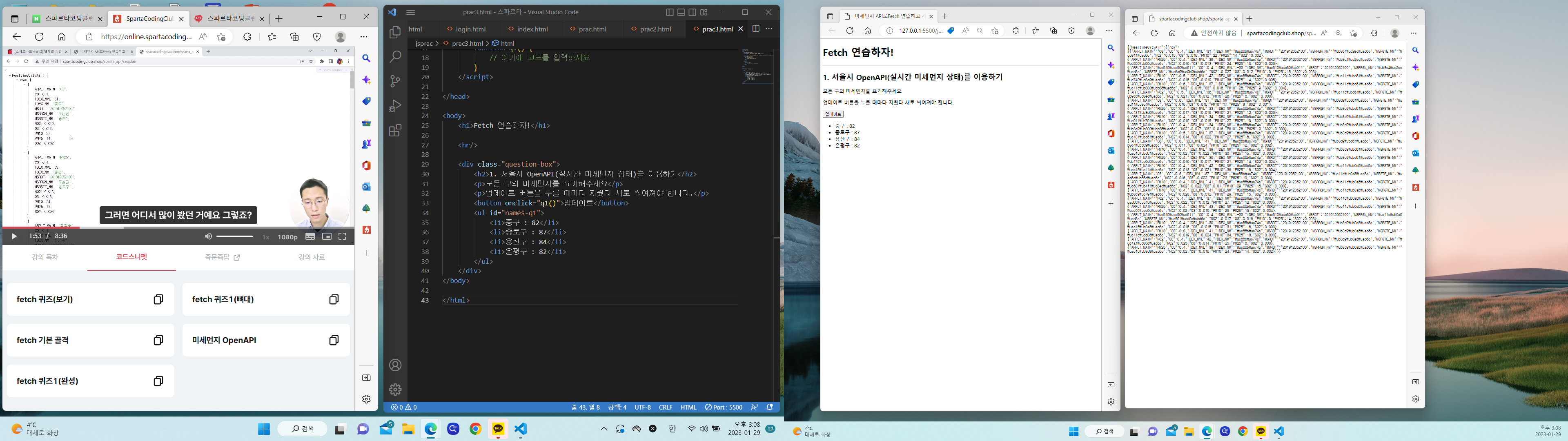Open the editor More Actions ellipsis
The width and height of the screenshot is (1568, 441).
[769, 29]
